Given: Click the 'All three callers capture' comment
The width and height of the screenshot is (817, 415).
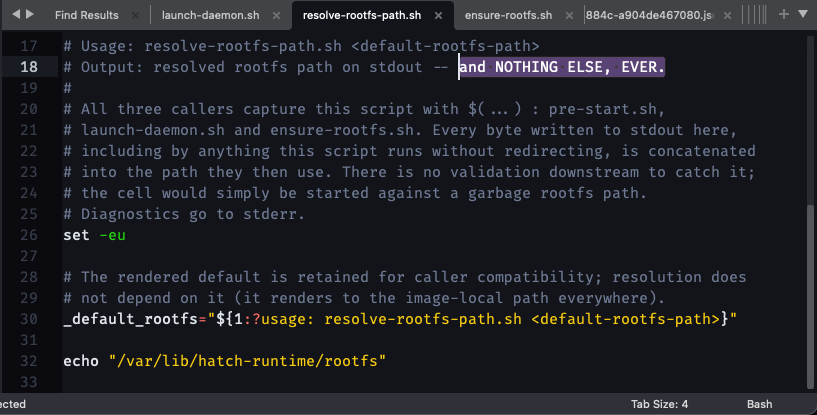Looking at the screenshot, I should coord(364,109).
